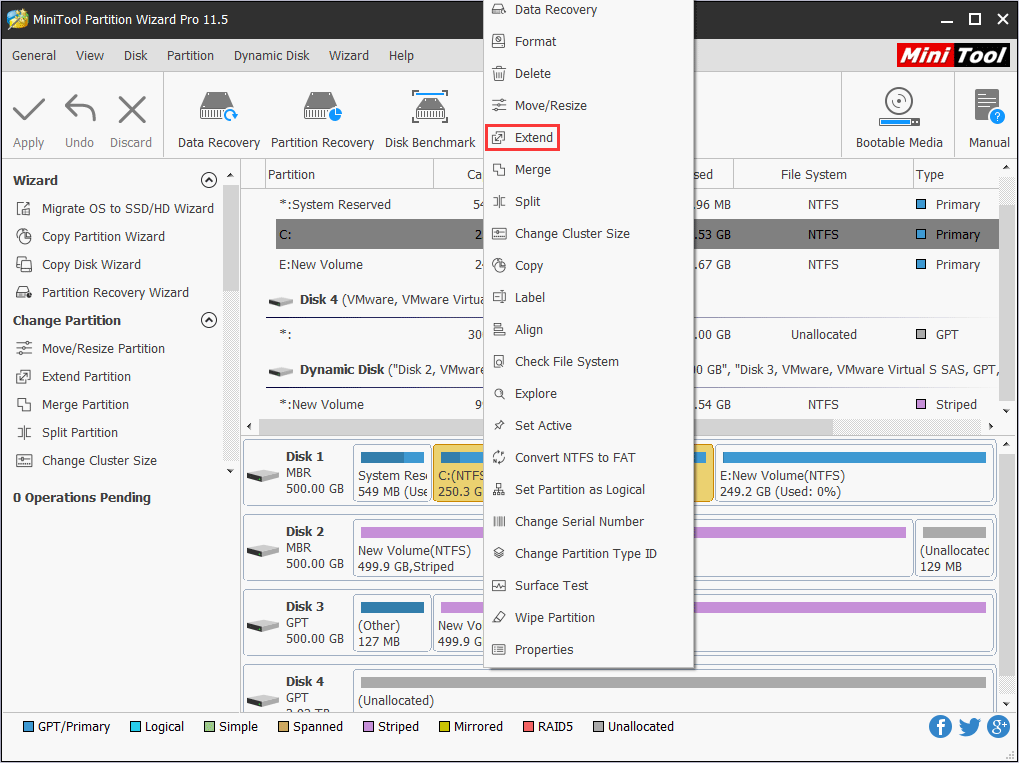Choose Merge Partition in sidebar
The height and width of the screenshot is (763, 1019).
point(72,404)
